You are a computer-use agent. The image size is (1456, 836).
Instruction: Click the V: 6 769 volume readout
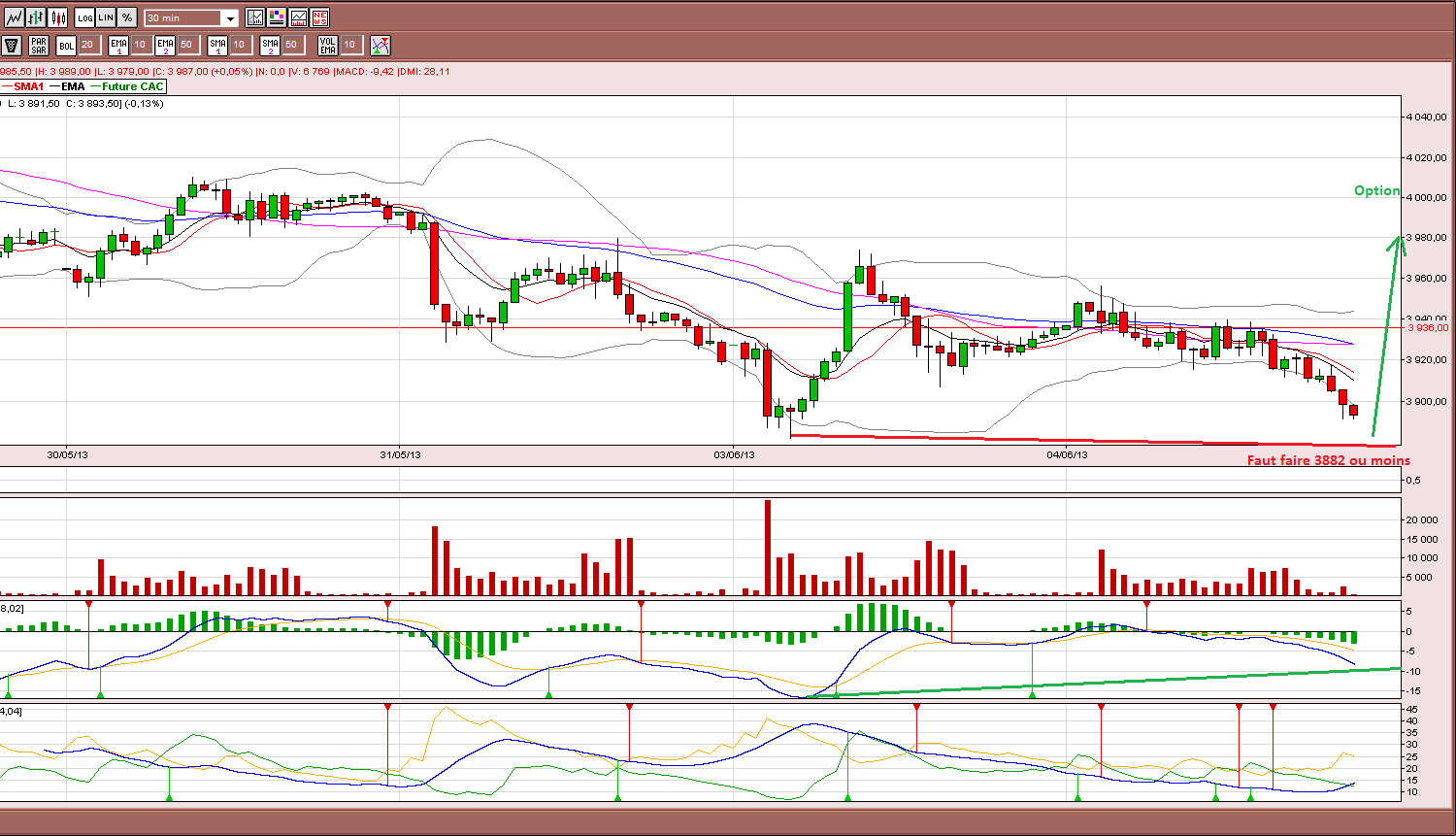[x=309, y=71]
